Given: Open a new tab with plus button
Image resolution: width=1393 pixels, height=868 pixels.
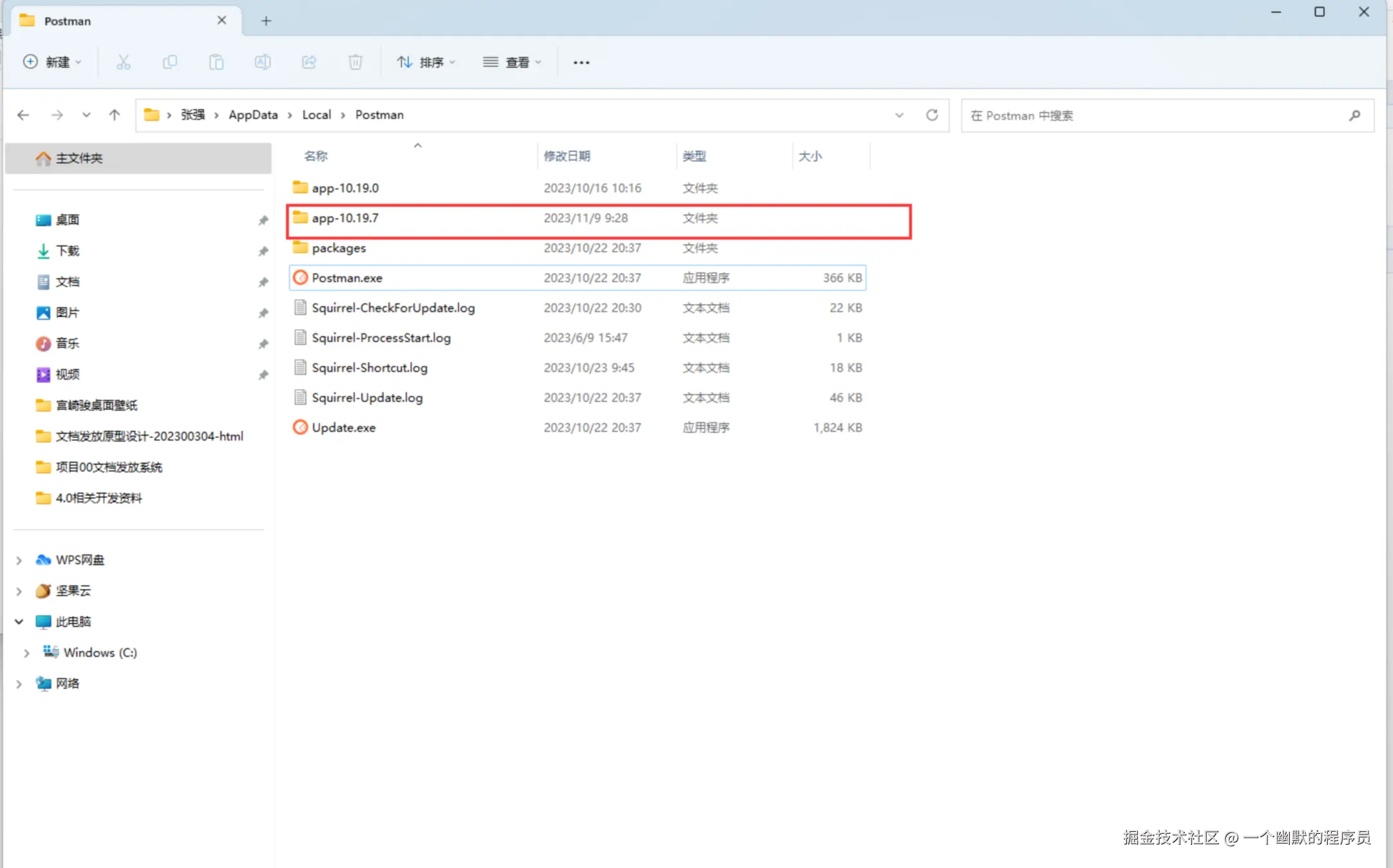Looking at the screenshot, I should (x=266, y=21).
